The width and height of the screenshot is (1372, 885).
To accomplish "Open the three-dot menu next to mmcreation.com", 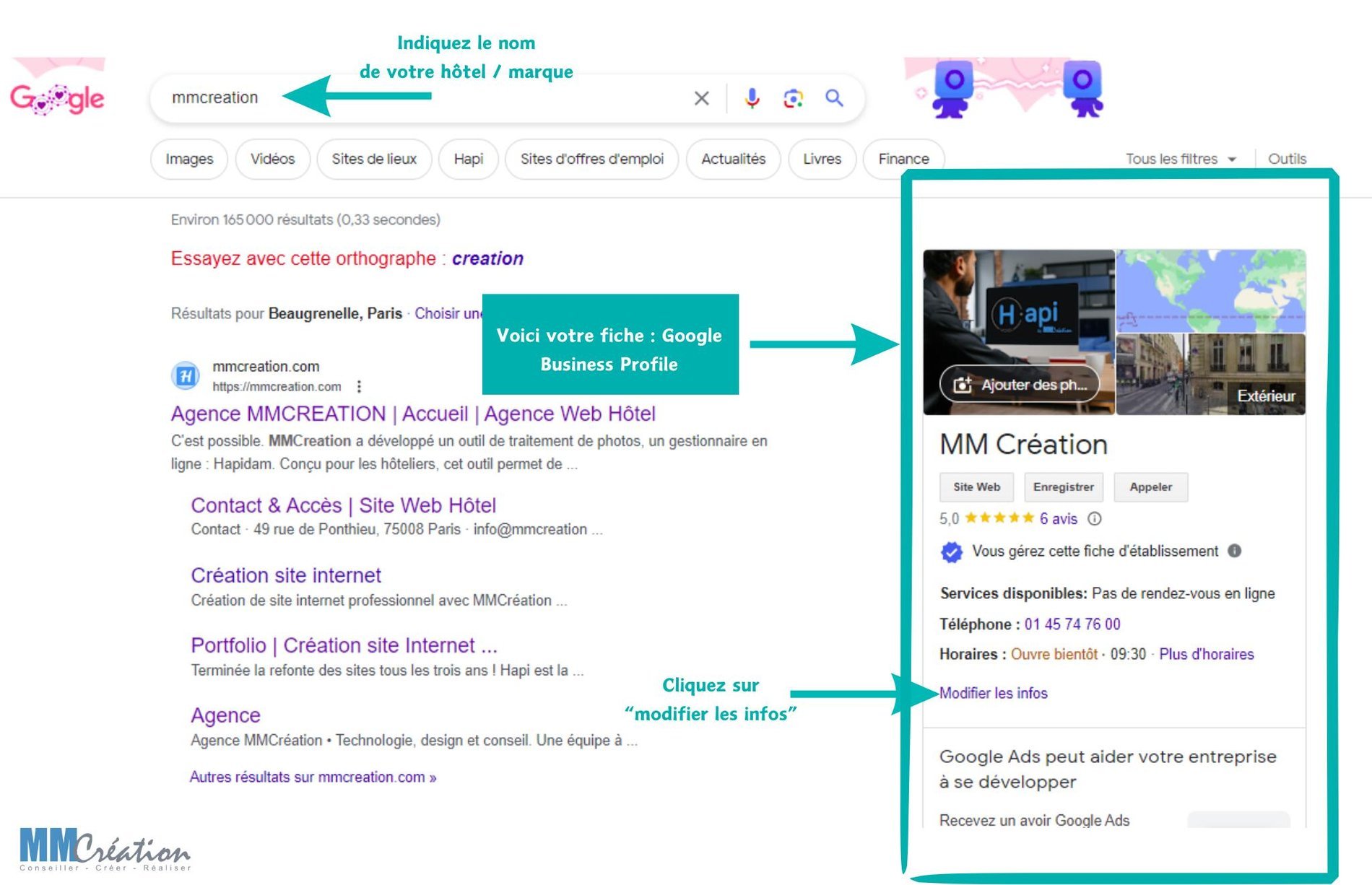I will coord(359,387).
